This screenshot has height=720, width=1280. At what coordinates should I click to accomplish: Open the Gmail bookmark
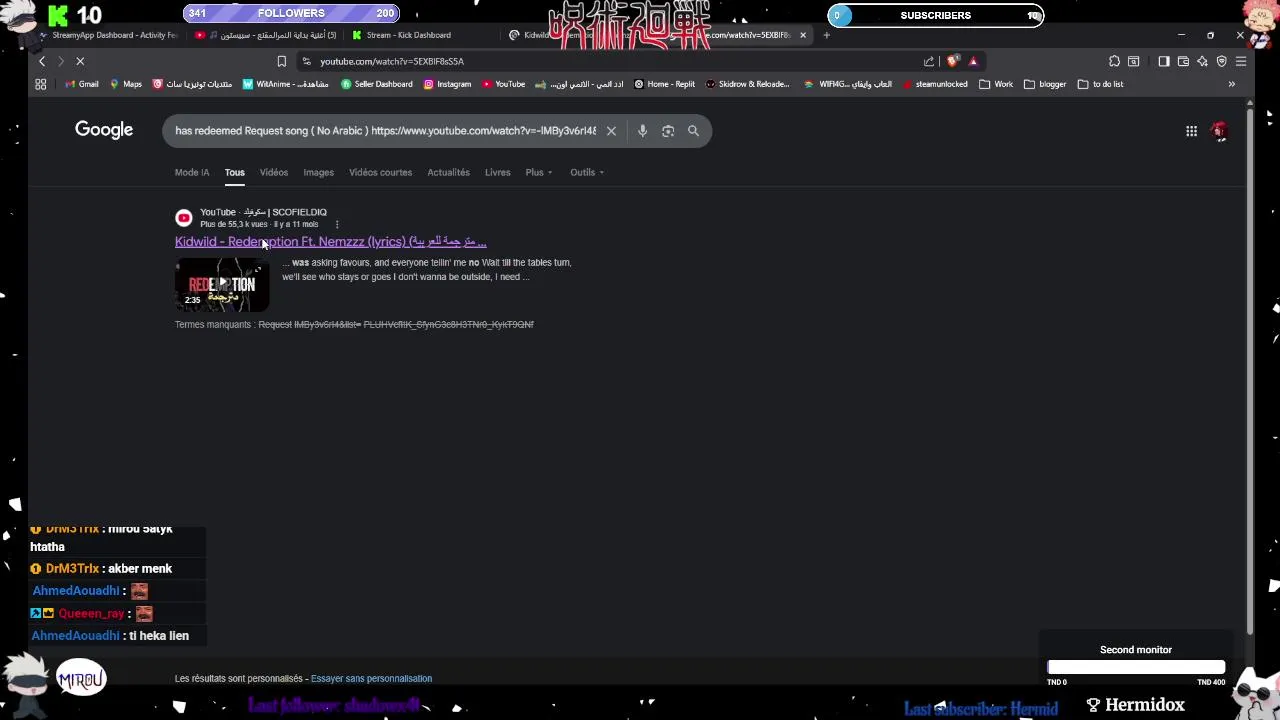(x=82, y=84)
